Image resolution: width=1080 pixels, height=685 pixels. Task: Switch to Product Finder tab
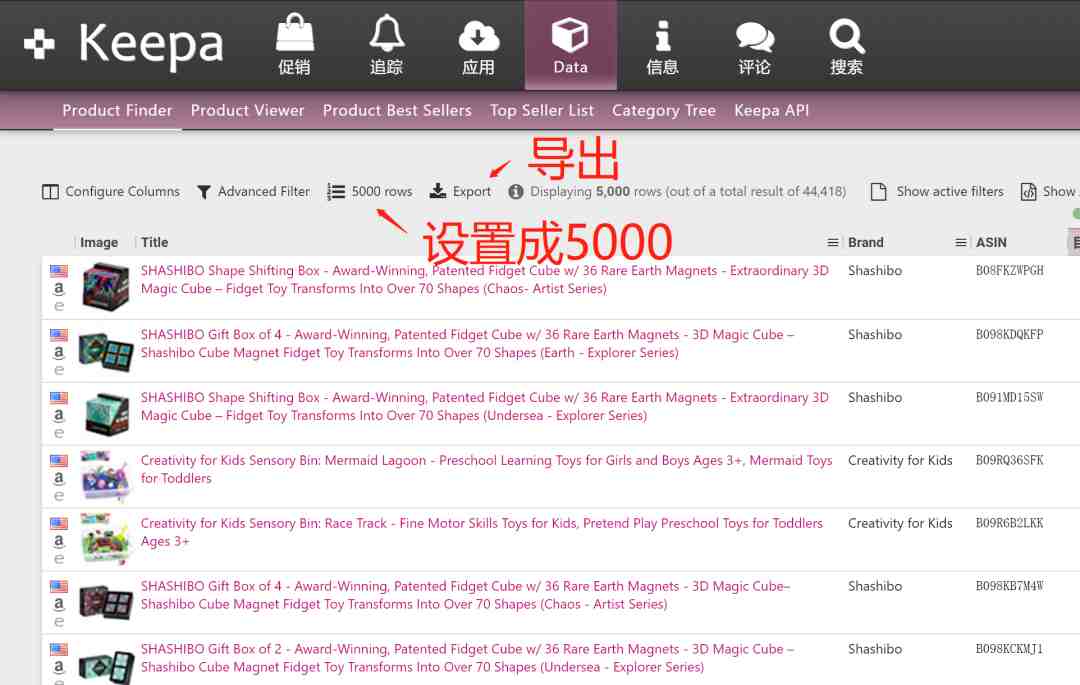click(x=117, y=110)
